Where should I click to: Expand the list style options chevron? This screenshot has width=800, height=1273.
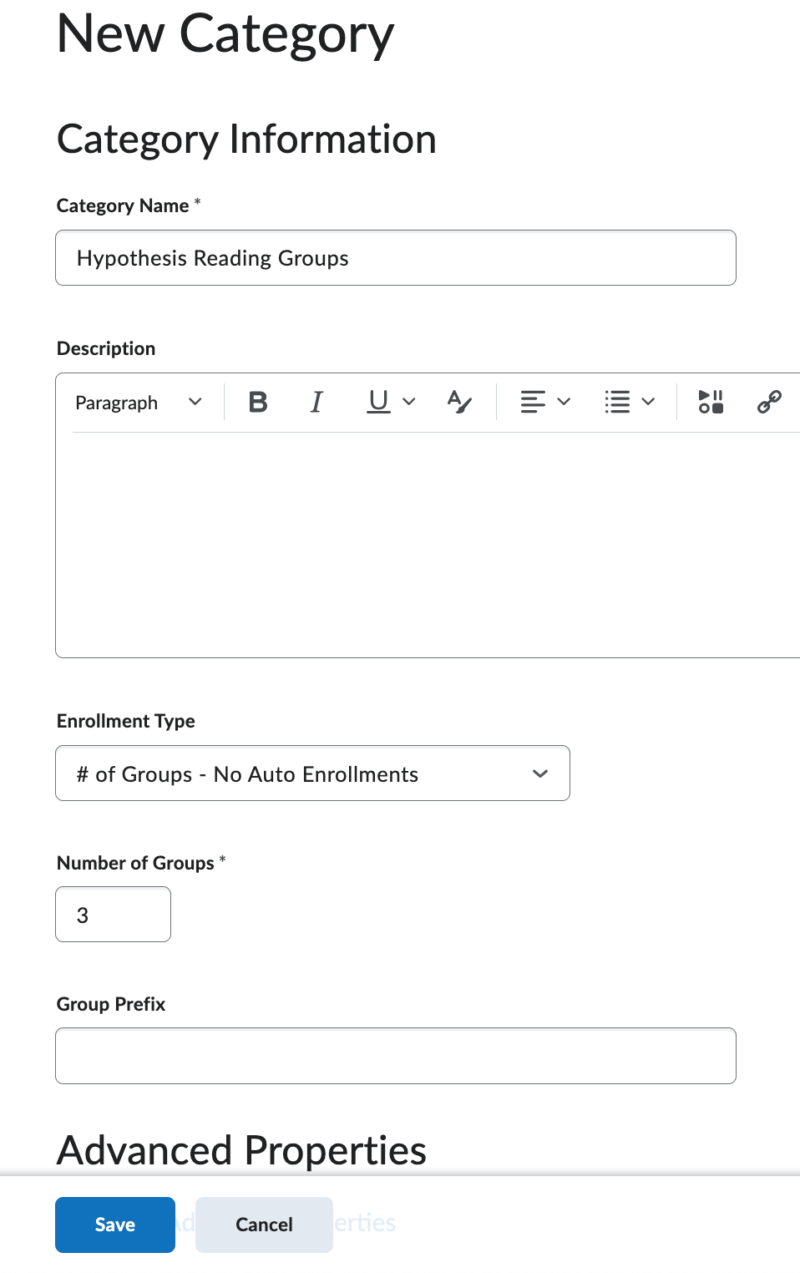pyautogui.click(x=647, y=401)
